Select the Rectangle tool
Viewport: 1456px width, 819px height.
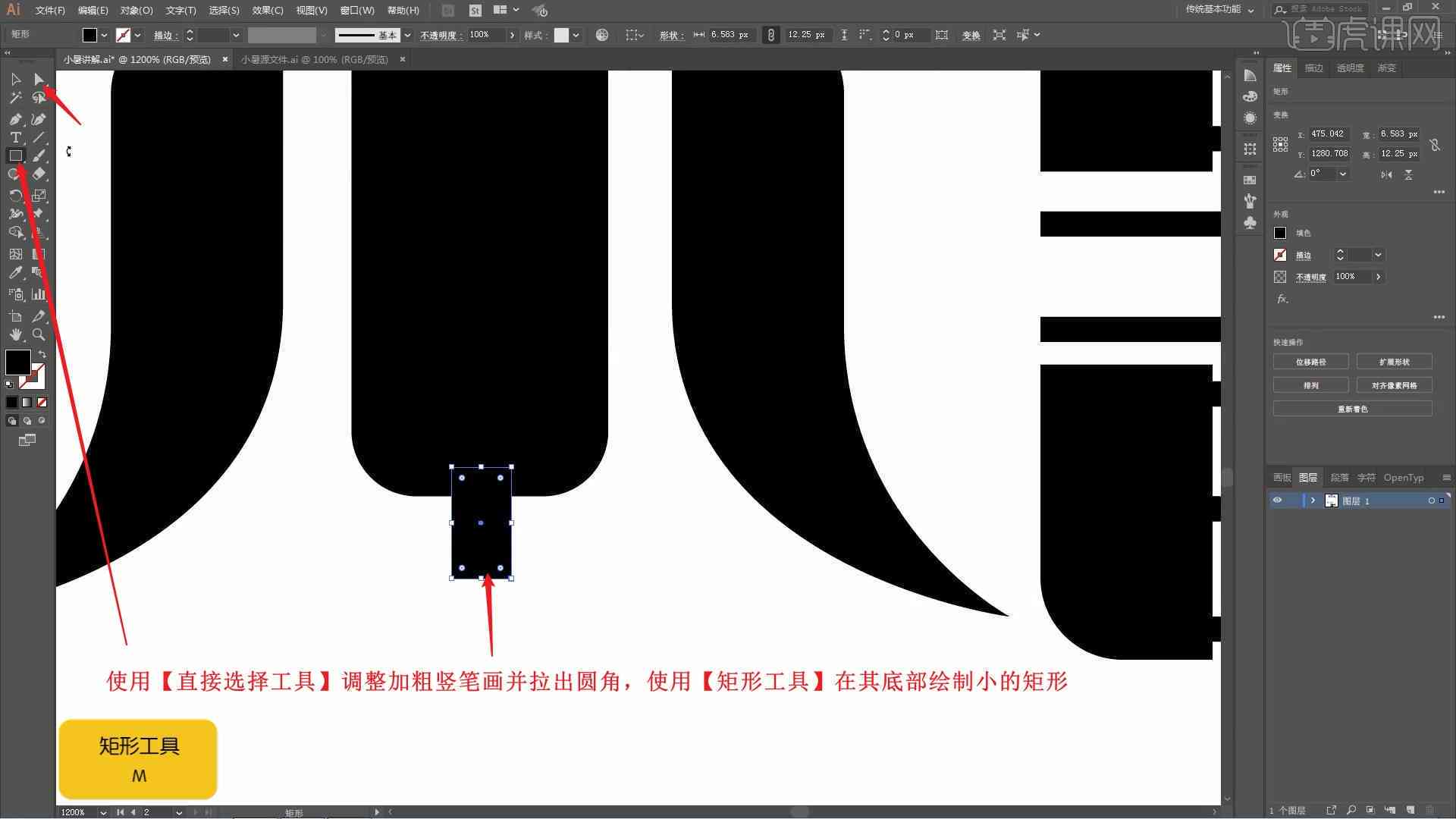tap(15, 155)
